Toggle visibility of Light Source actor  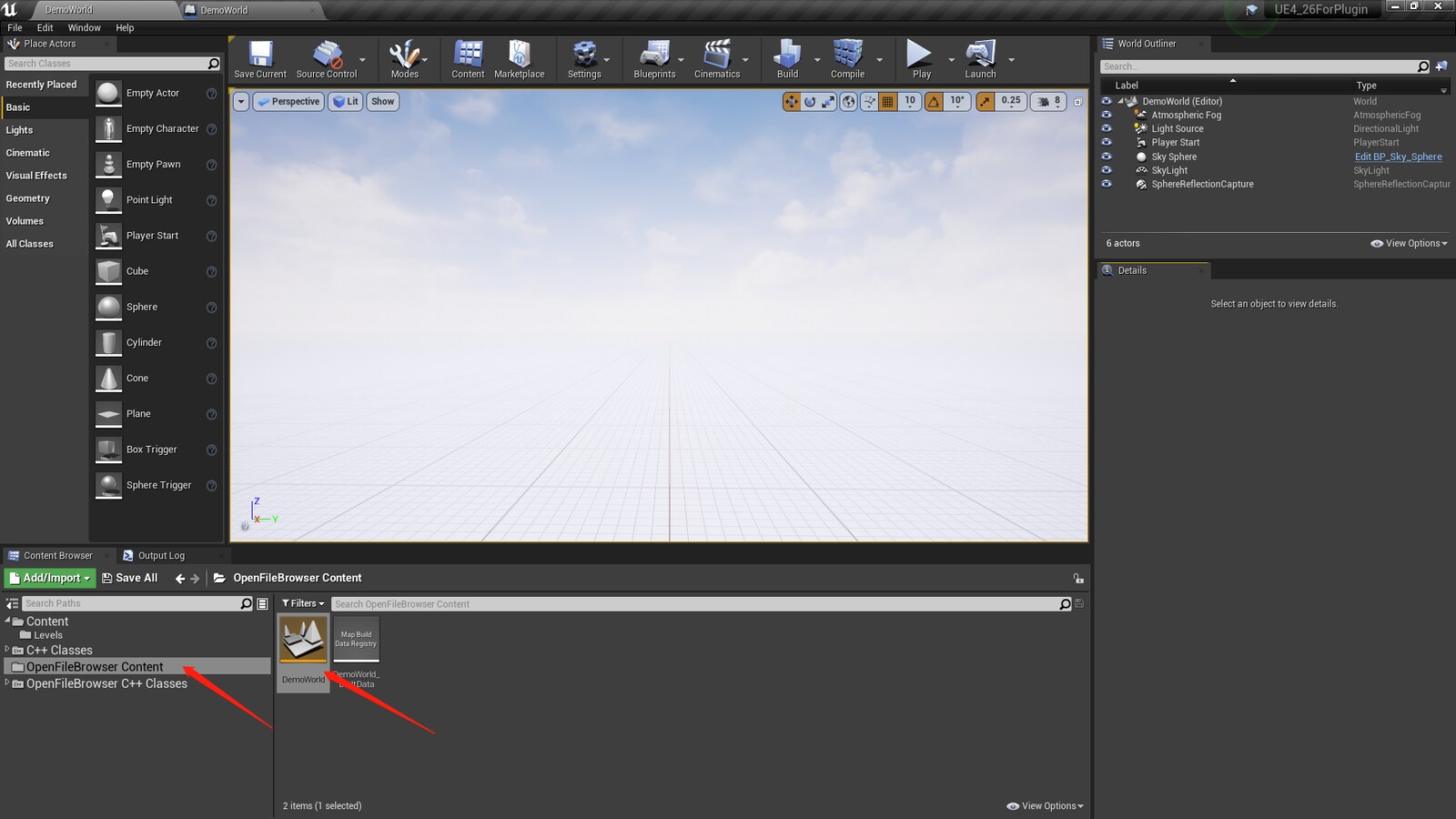coord(1107,128)
